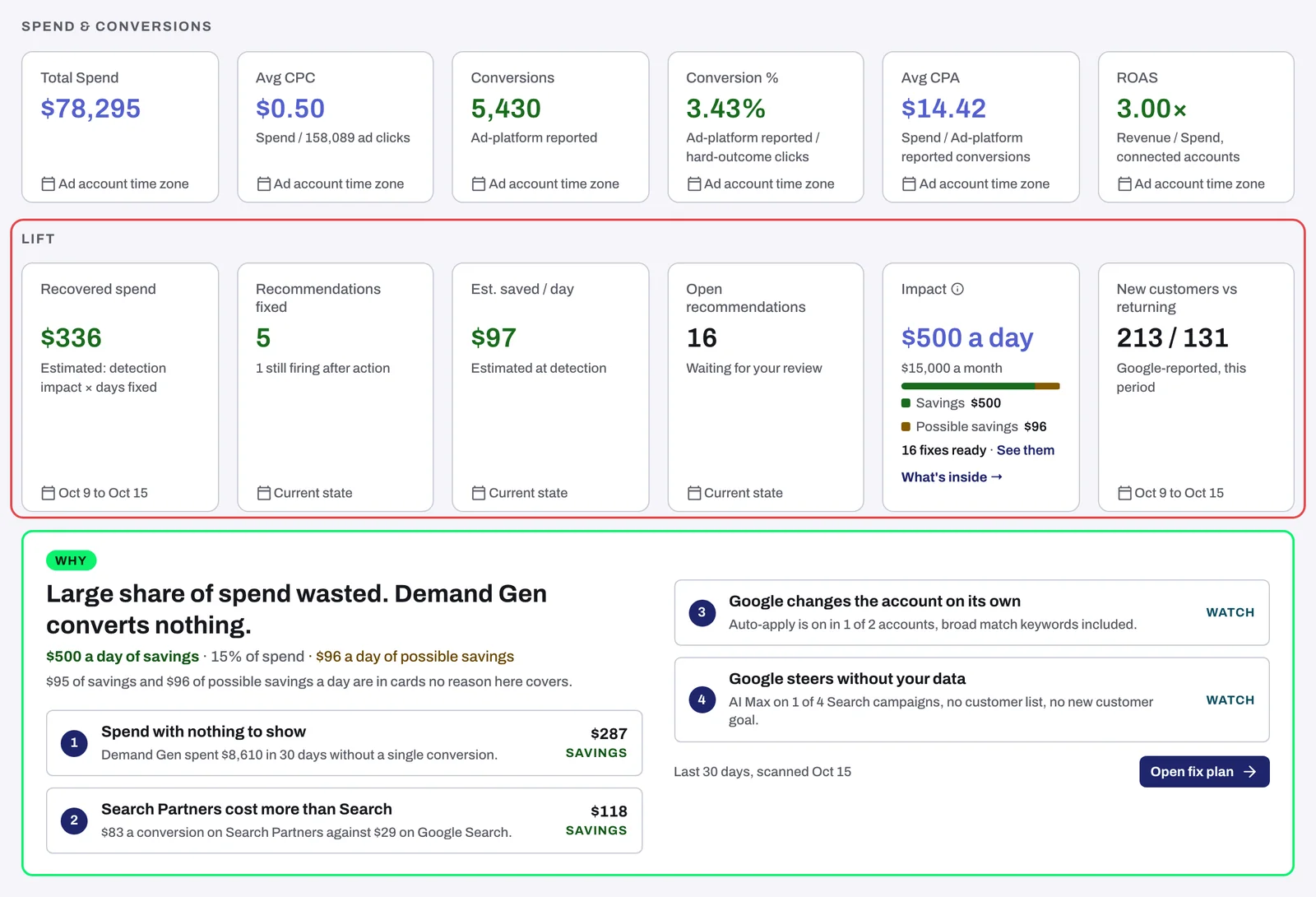Screen dimensions: 1316x897
Task: Click WATCH on Google steers without your data
Action: point(1230,699)
